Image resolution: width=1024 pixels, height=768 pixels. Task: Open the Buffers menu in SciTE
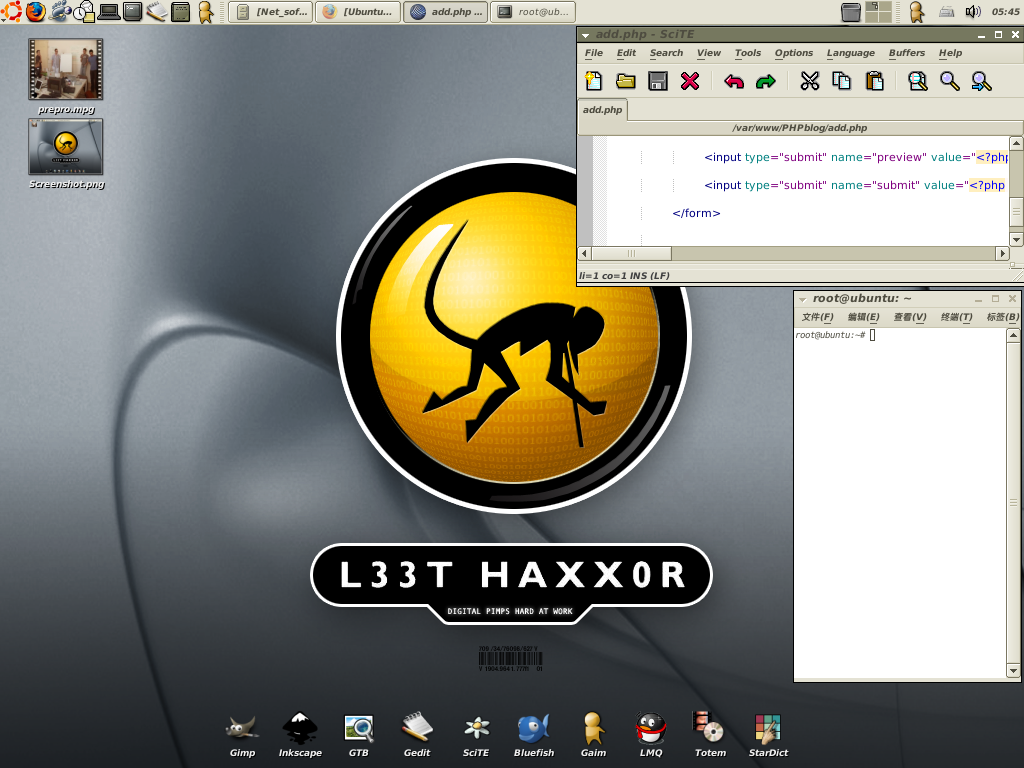point(906,53)
